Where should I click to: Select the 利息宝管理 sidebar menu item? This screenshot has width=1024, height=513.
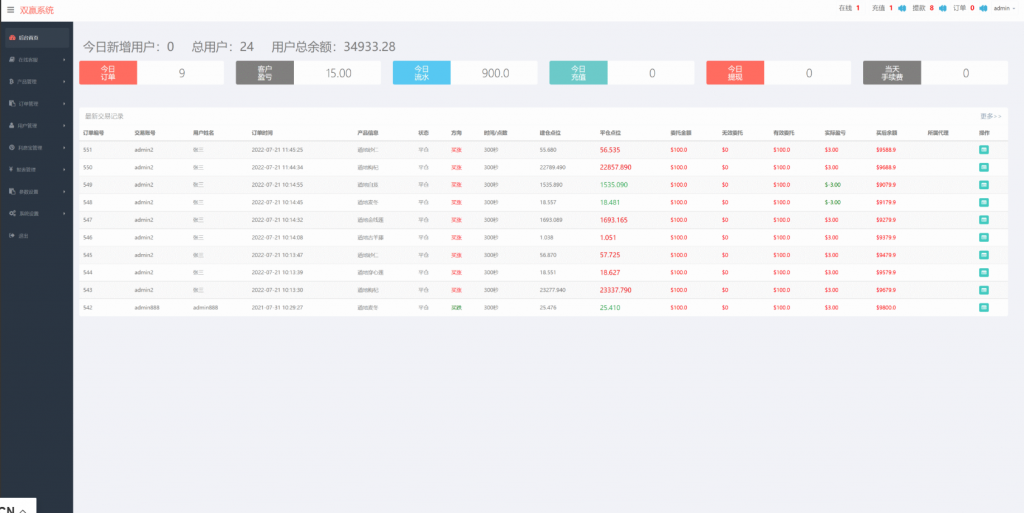click(30, 147)
